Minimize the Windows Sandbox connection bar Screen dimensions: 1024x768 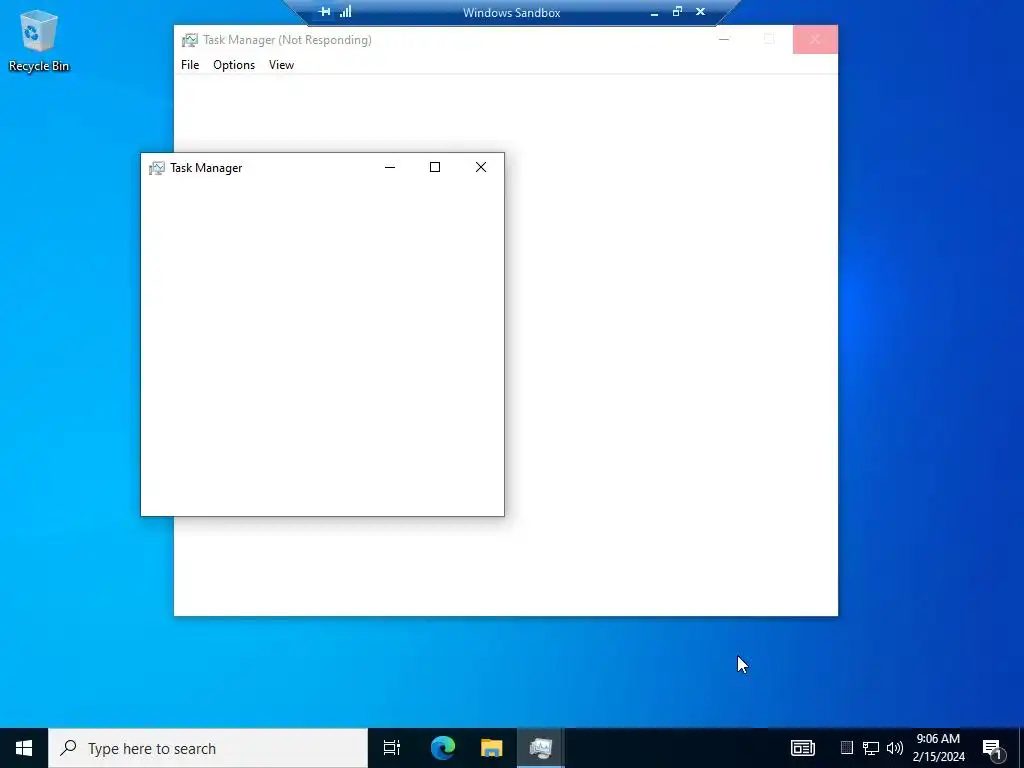pos(654,12)
